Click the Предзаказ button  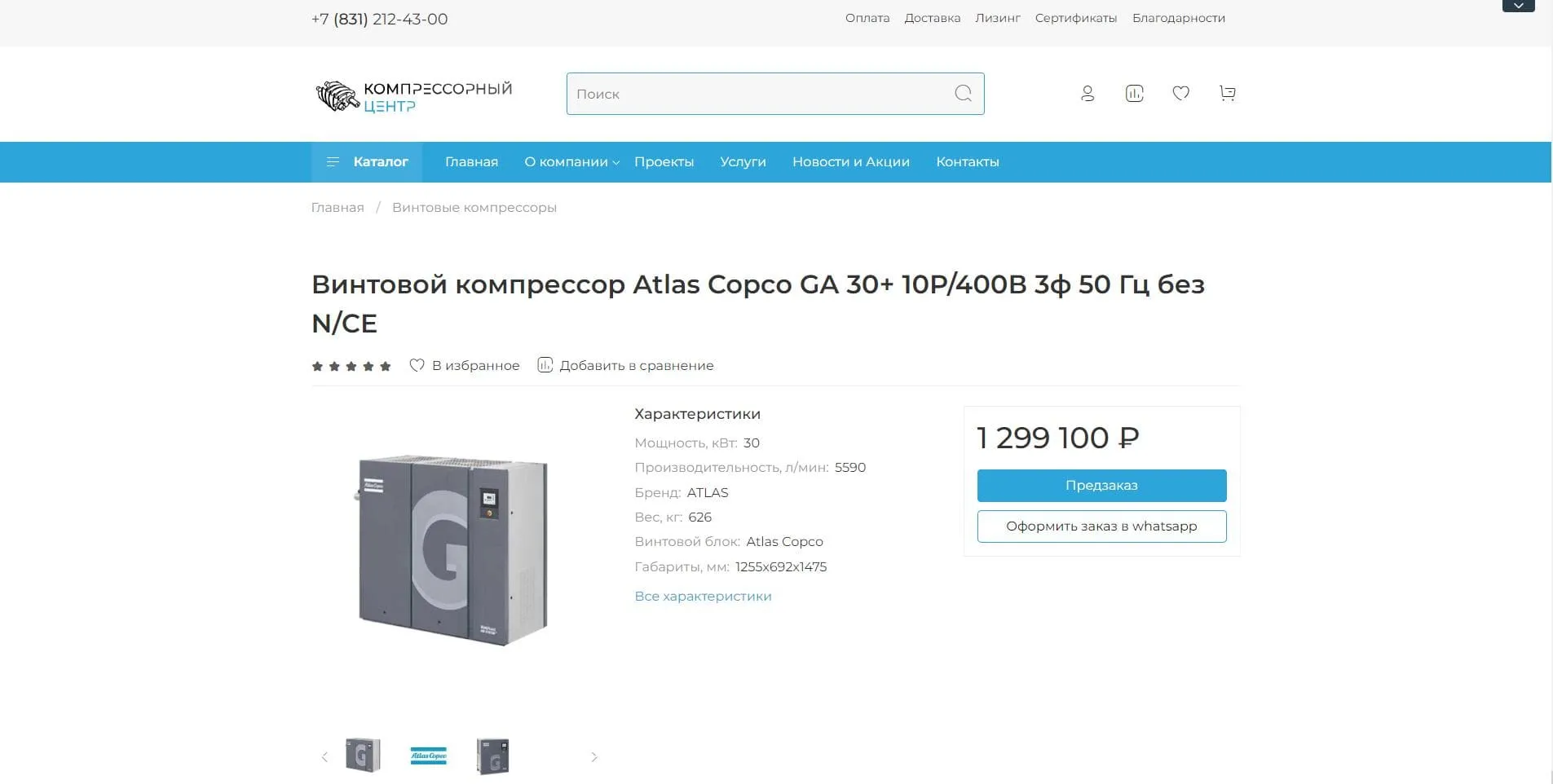[1101, 486]
